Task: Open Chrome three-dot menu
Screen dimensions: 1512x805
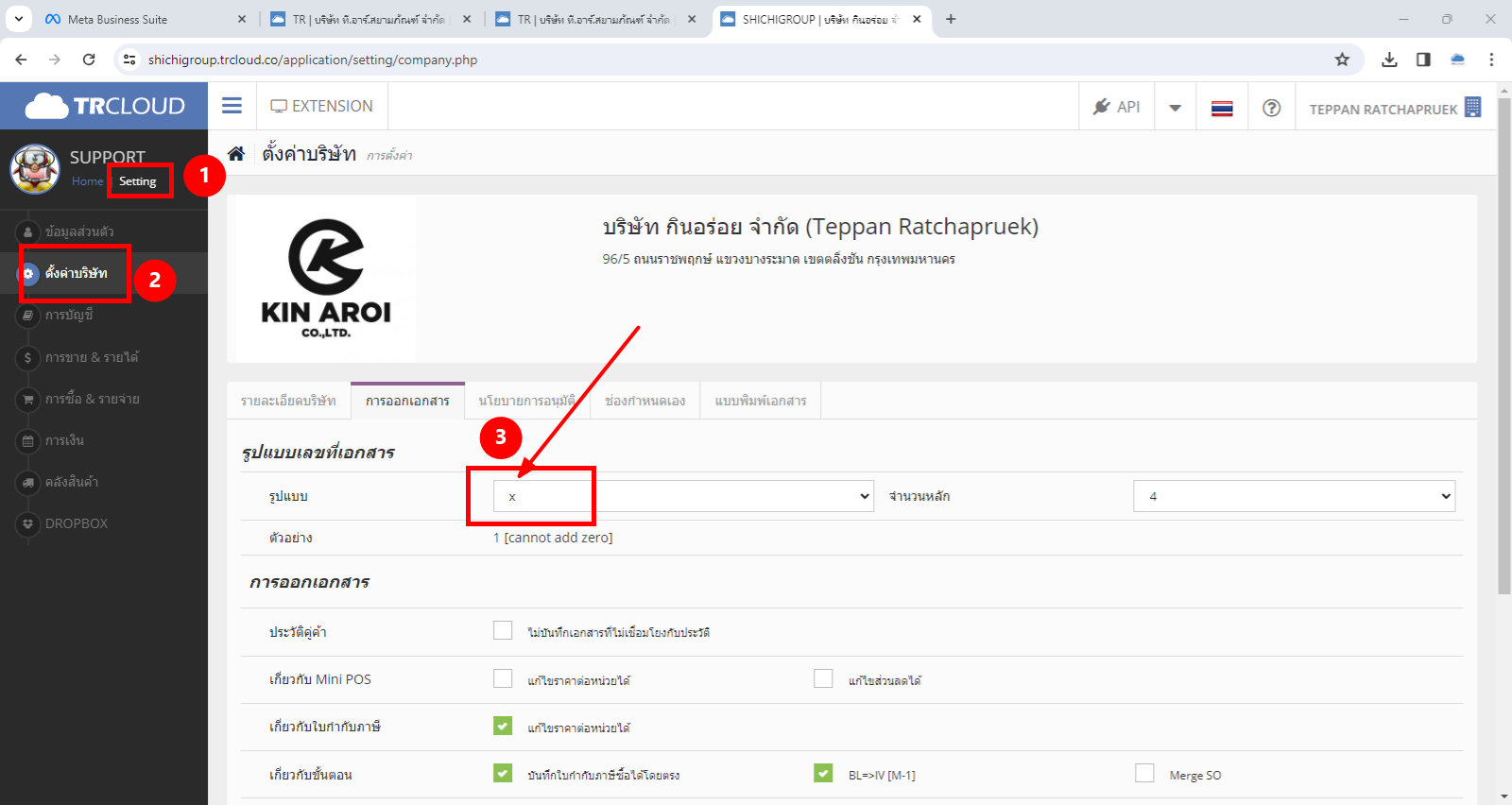Action: [x=1491, y=60]
